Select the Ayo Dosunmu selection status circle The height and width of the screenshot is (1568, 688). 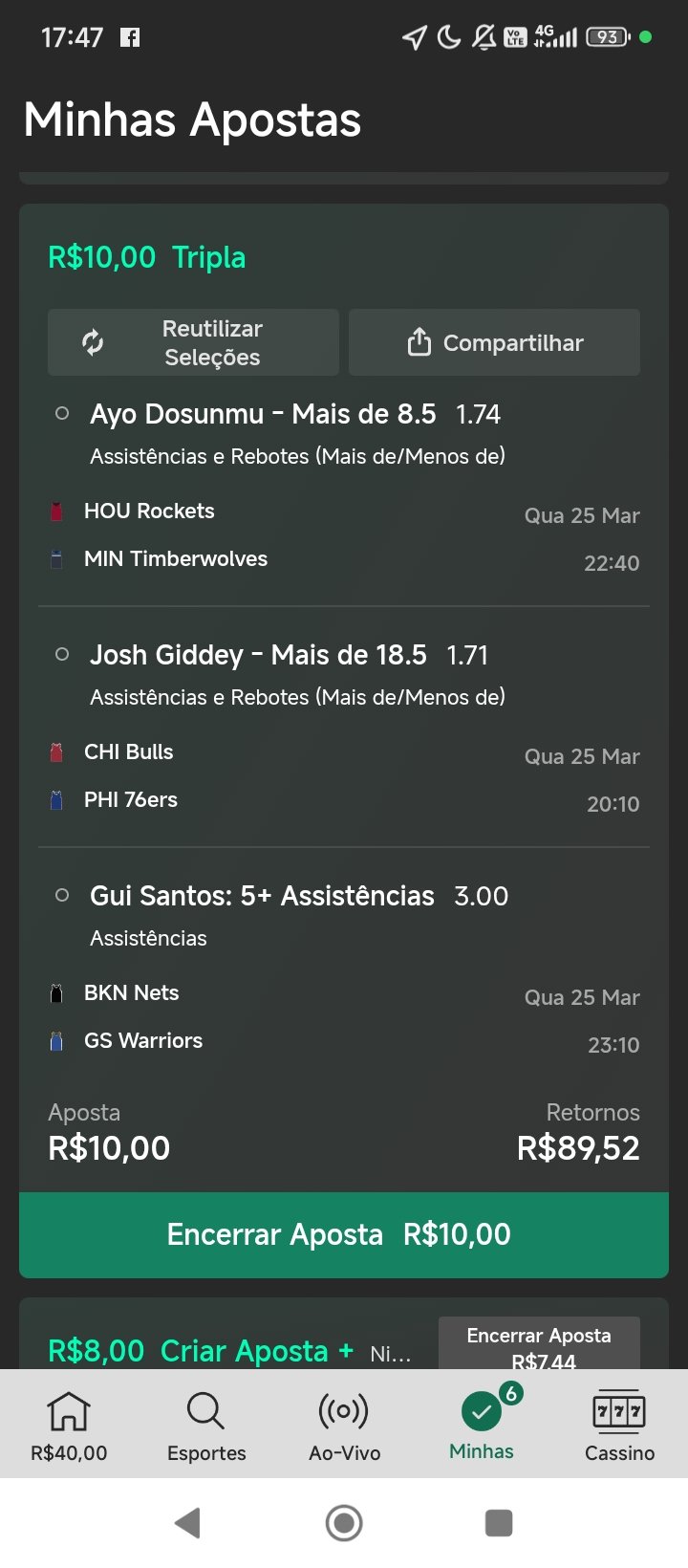(x=62, y=414)
